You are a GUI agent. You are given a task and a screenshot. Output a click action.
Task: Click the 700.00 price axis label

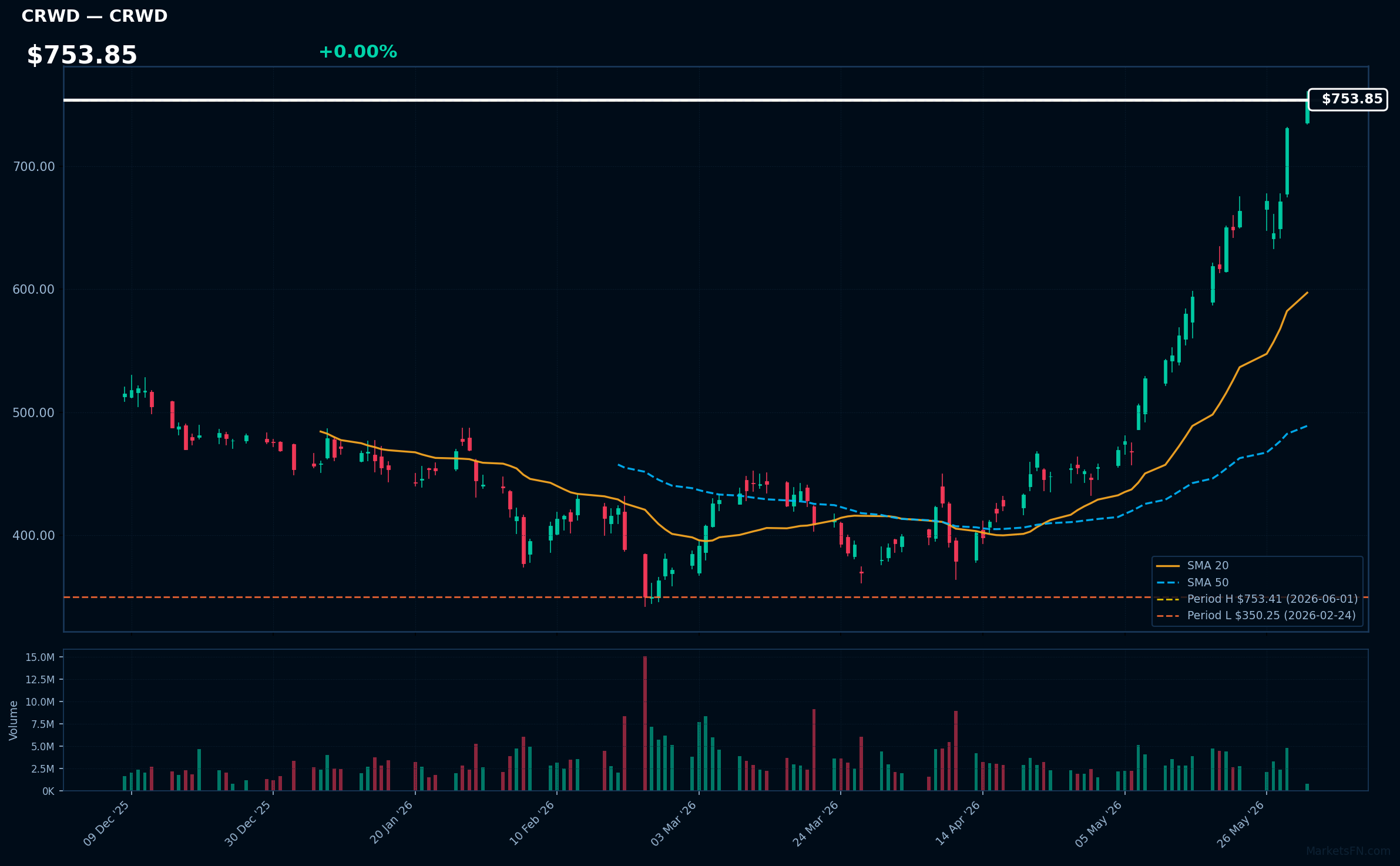pyautogui.click(x=33, y=167)
